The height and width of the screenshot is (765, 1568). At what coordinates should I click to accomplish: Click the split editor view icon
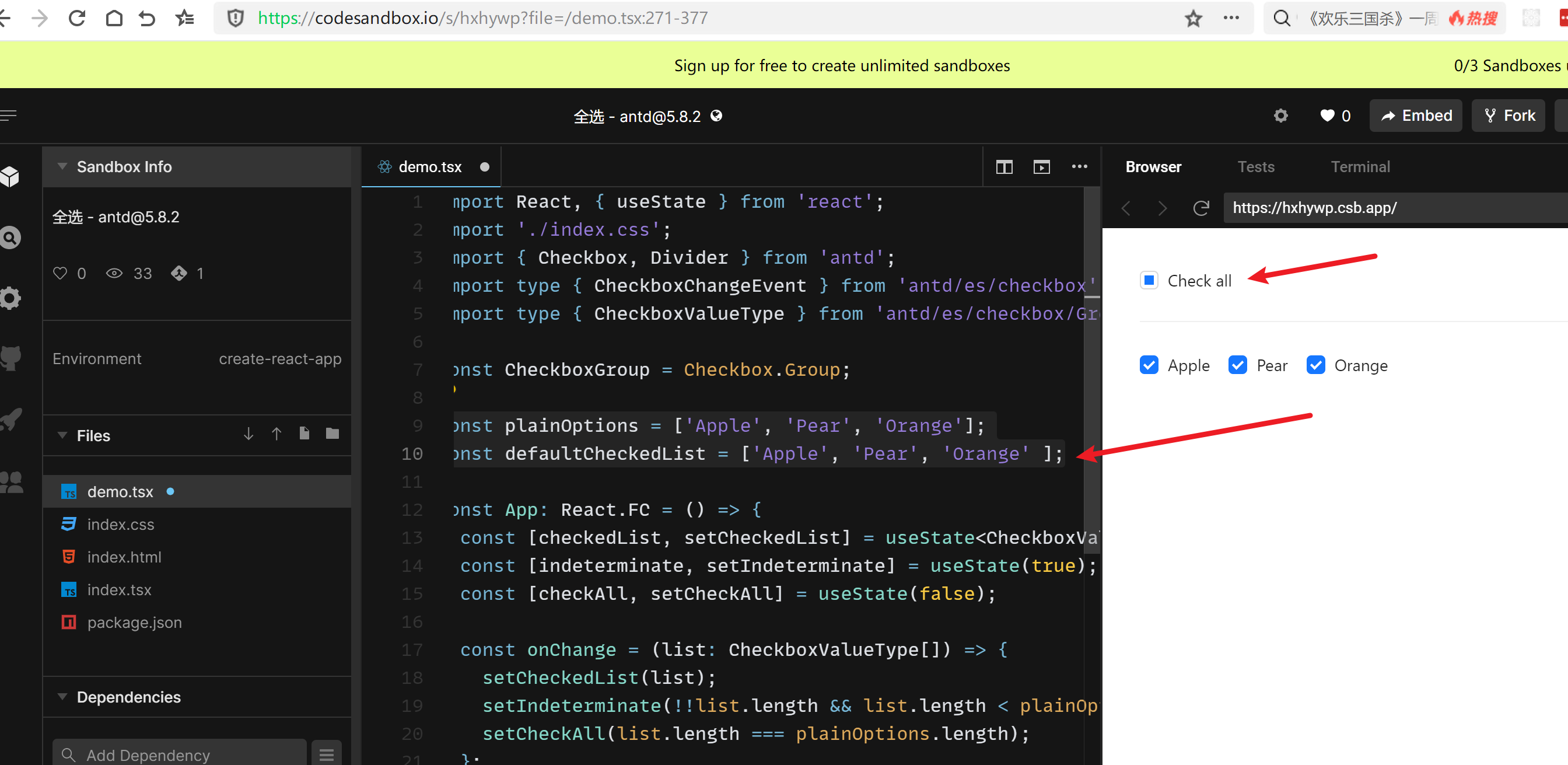[x=1004, y=167]
